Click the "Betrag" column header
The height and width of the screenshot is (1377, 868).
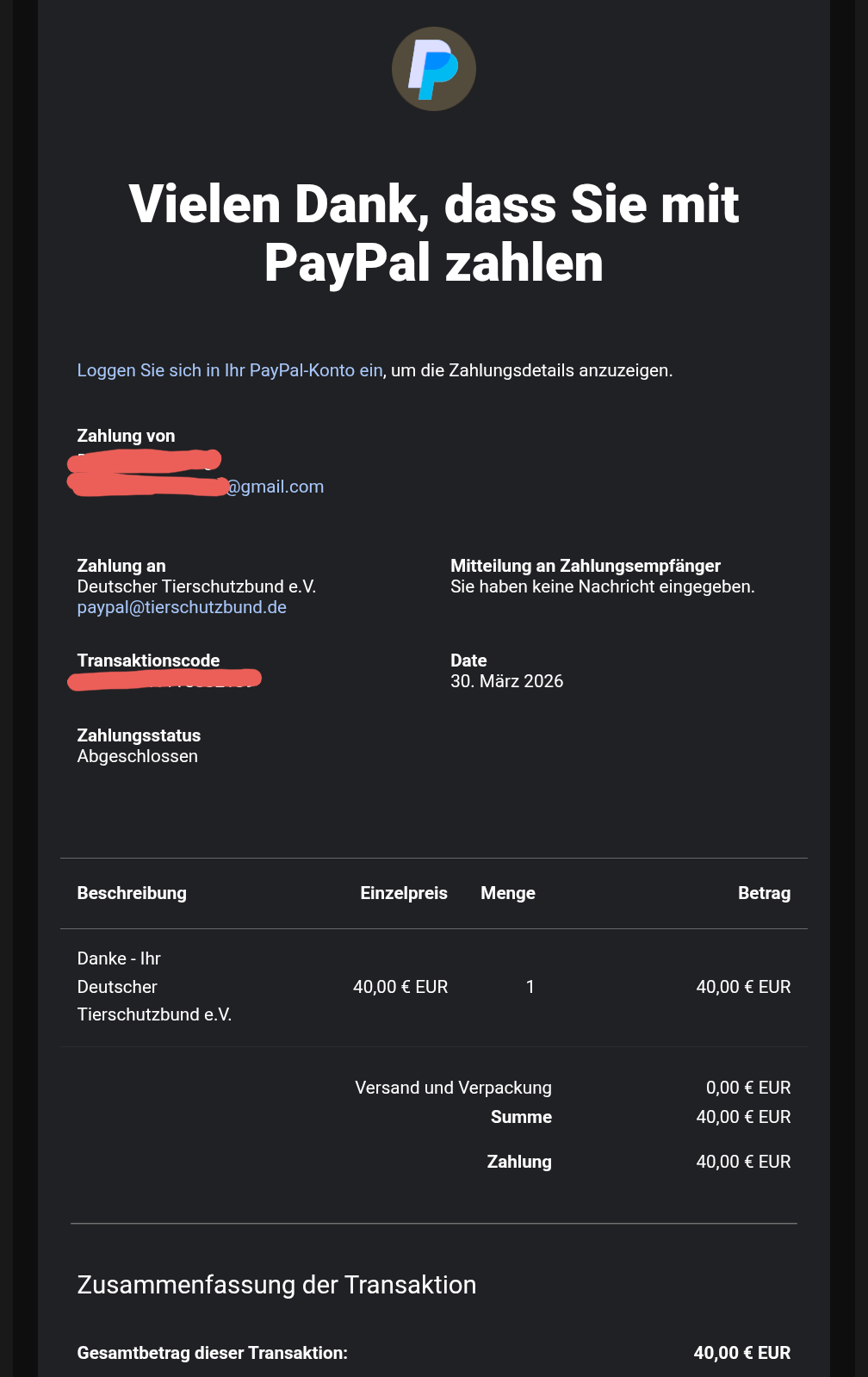coord(764,893)
